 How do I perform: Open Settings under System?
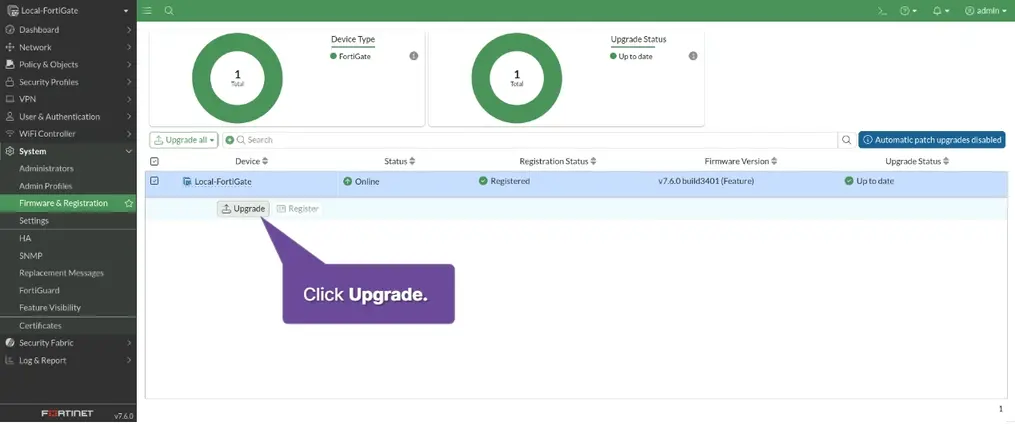pyautogui.click(x=34, y=221)
